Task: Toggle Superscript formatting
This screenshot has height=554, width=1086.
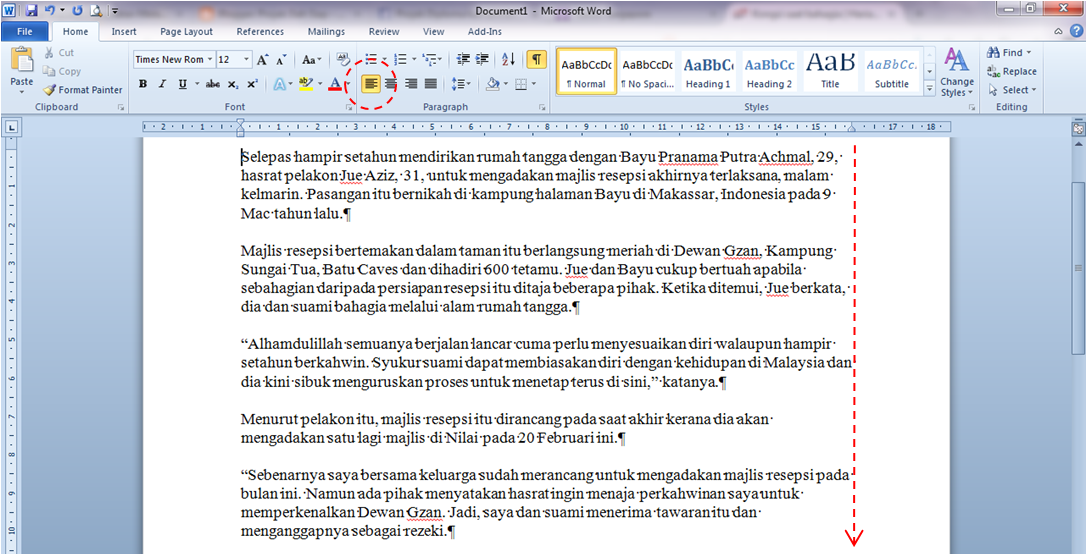Action: tap(252, 84)
